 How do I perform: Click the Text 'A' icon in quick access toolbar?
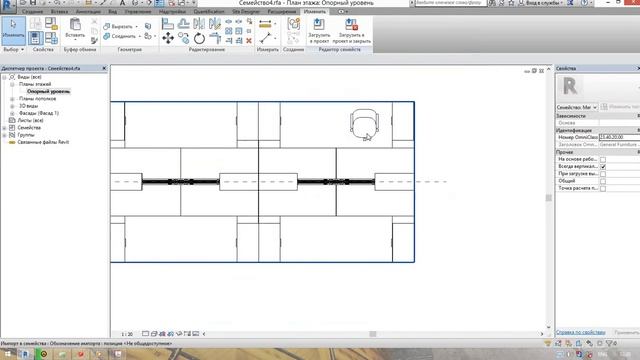pyautogui.click(x=122, y=3)
